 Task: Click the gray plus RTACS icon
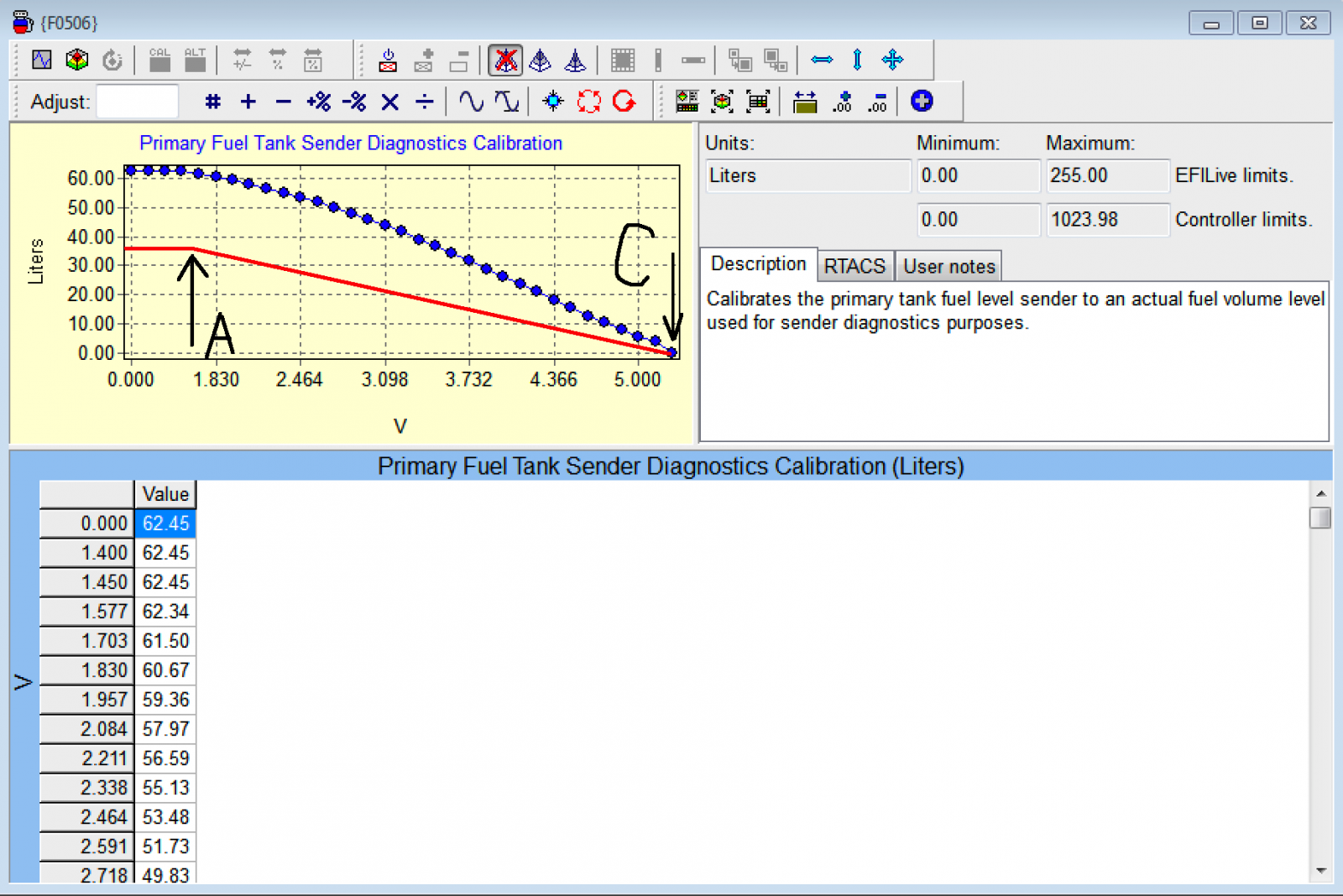424,60
